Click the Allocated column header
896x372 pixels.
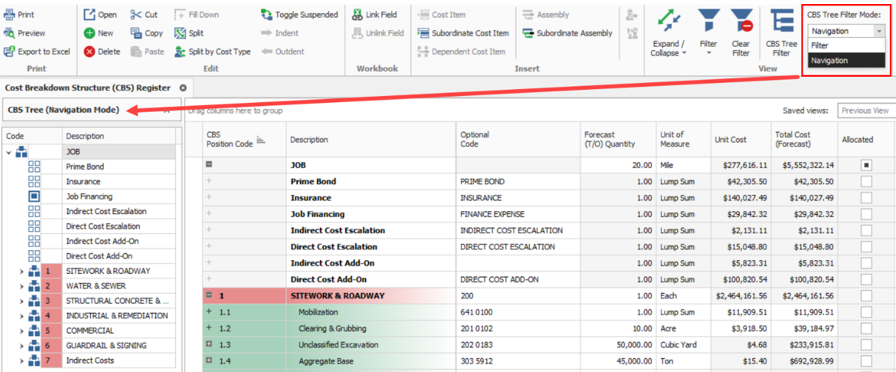(x=866, y=139)
